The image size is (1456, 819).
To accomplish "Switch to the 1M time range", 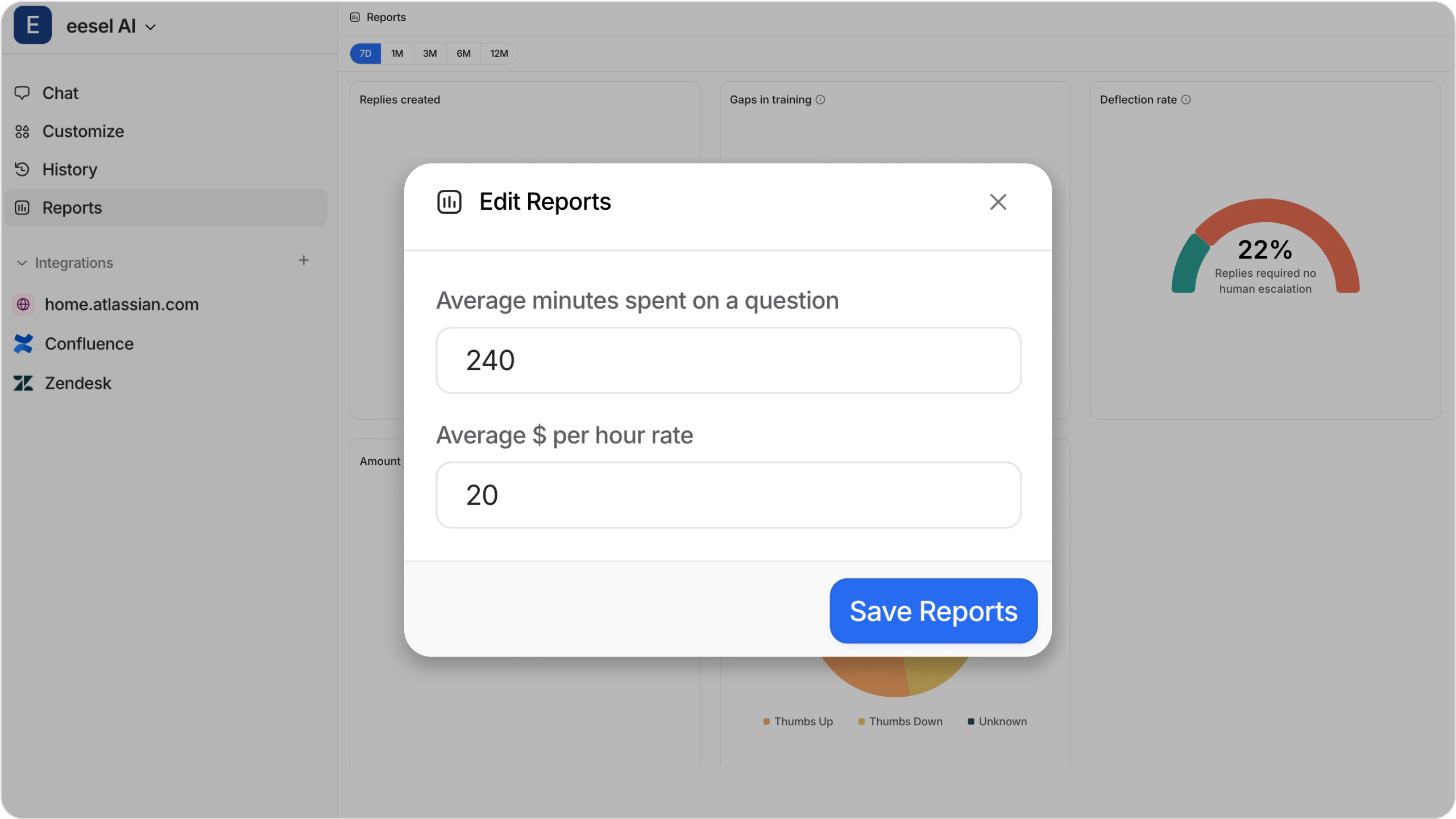I will (397, 53).
